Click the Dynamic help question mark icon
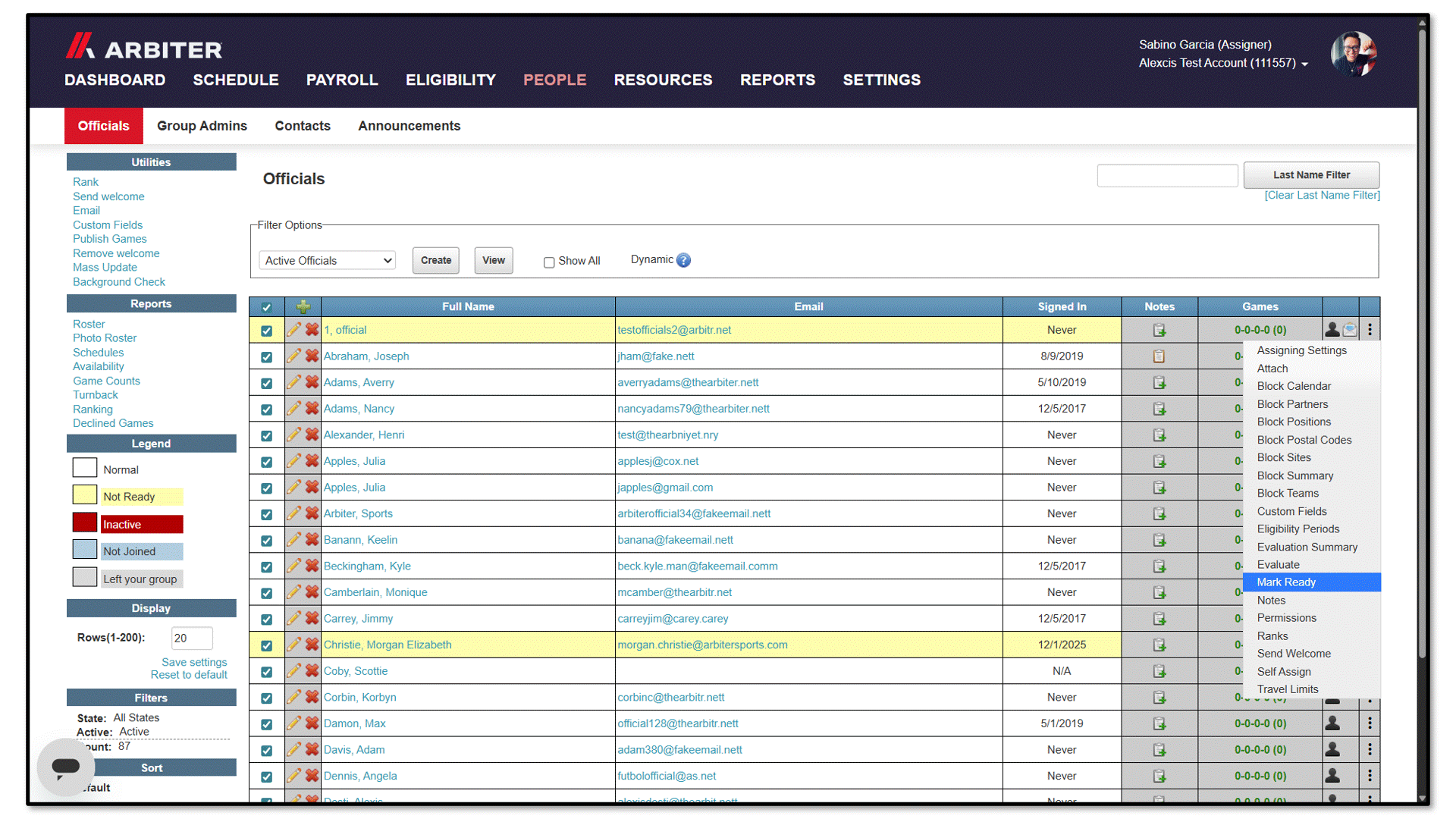This screenshot has width=1456, height=819. click(683, 260)
